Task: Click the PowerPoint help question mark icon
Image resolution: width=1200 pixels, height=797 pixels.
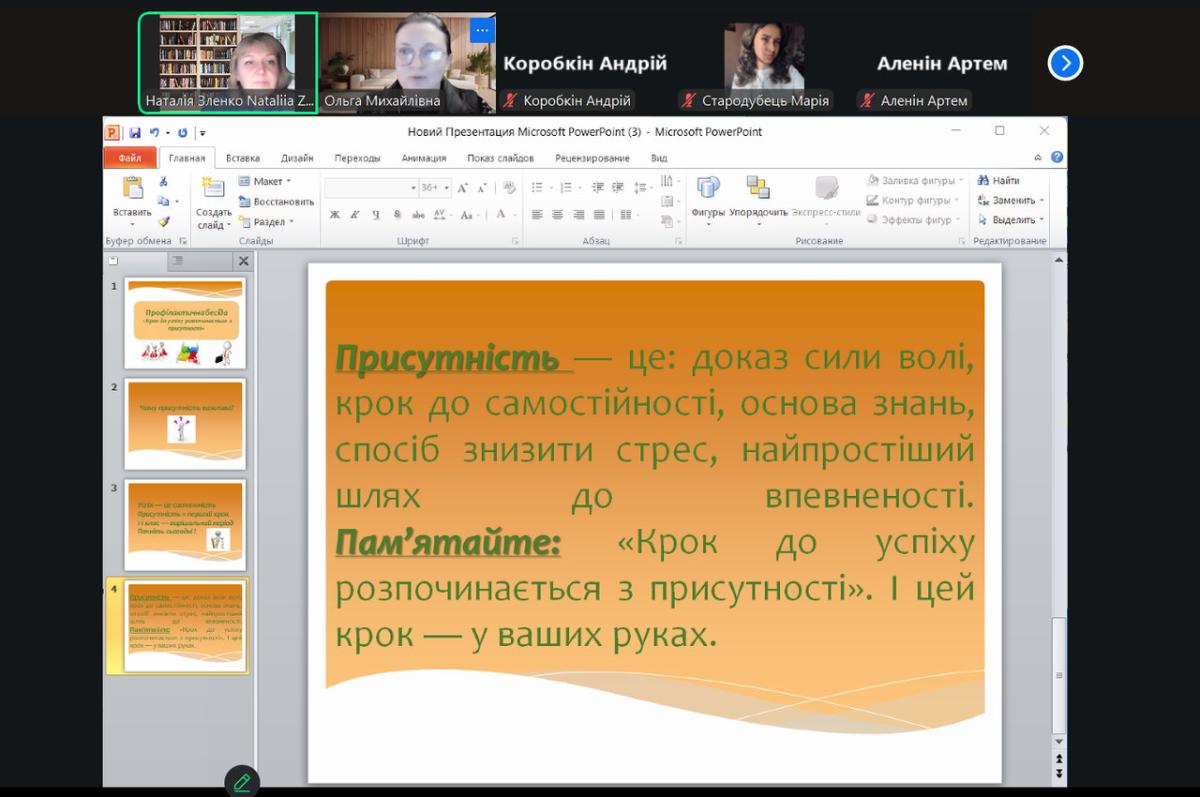Action: pos(1057,157)
